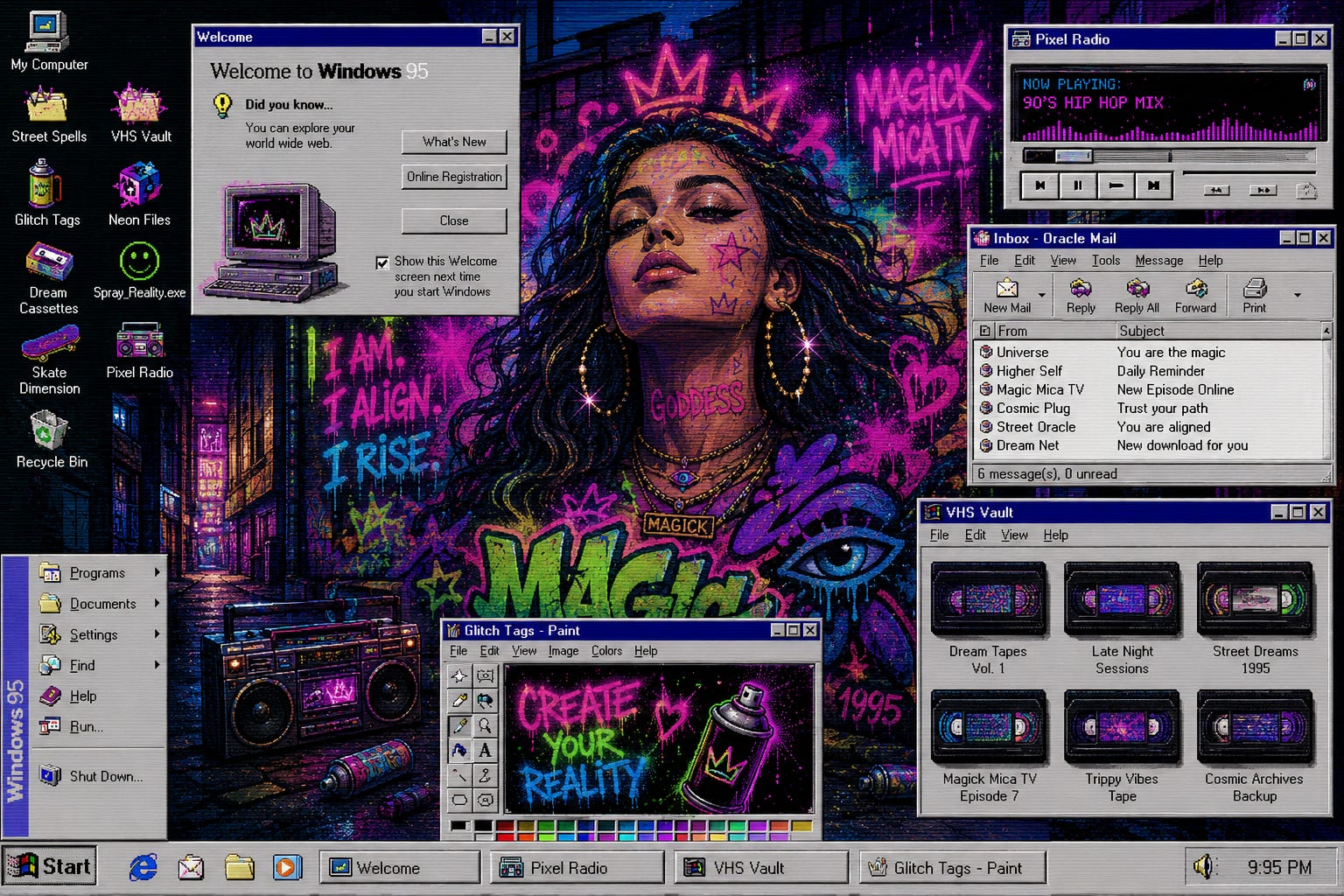Click the speaker volume icon in system tray
The width and height of the screenshot is (1344, 896).
pos(1205,866)
